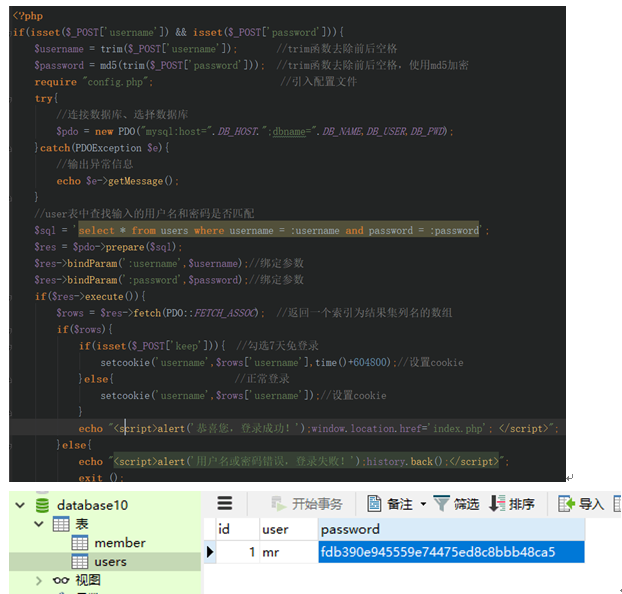The image size is (622, 594).
Task: Click the $password = md5 line
Action: (149, 65)
